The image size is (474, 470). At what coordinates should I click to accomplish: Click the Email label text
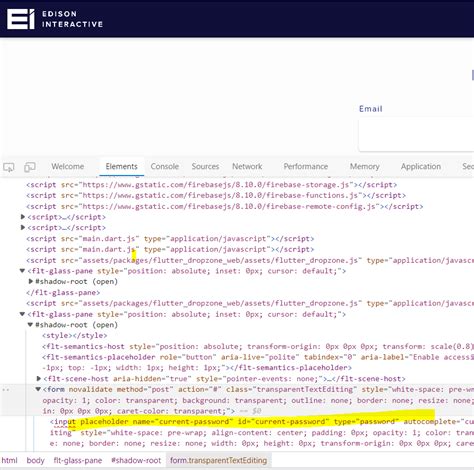pyautogui.click(x=370, y=109)
